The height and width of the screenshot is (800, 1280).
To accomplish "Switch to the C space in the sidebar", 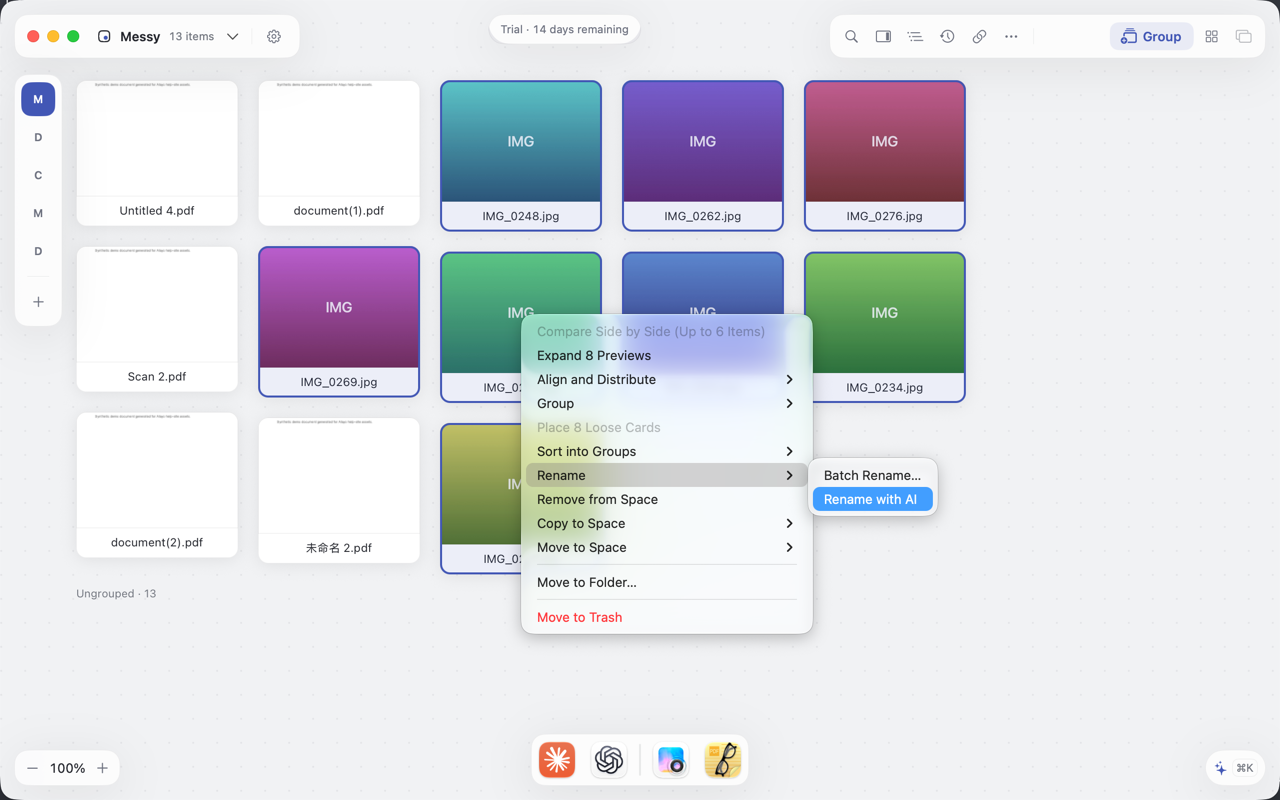I will pyautogui.click(x=38, y=175).
